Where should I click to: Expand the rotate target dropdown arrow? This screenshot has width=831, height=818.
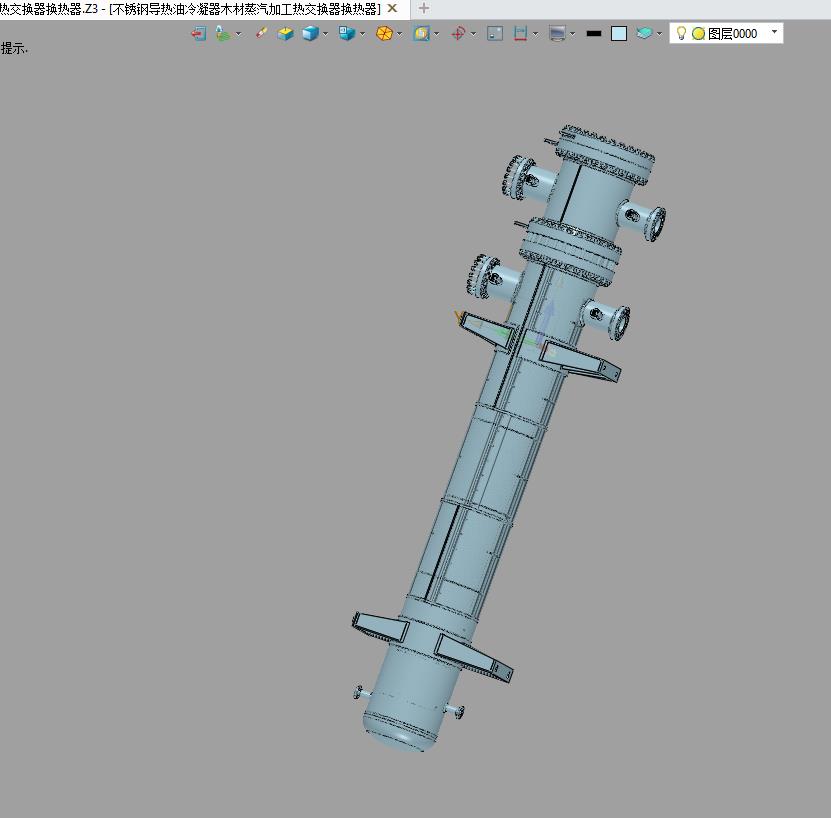(473, 34)
